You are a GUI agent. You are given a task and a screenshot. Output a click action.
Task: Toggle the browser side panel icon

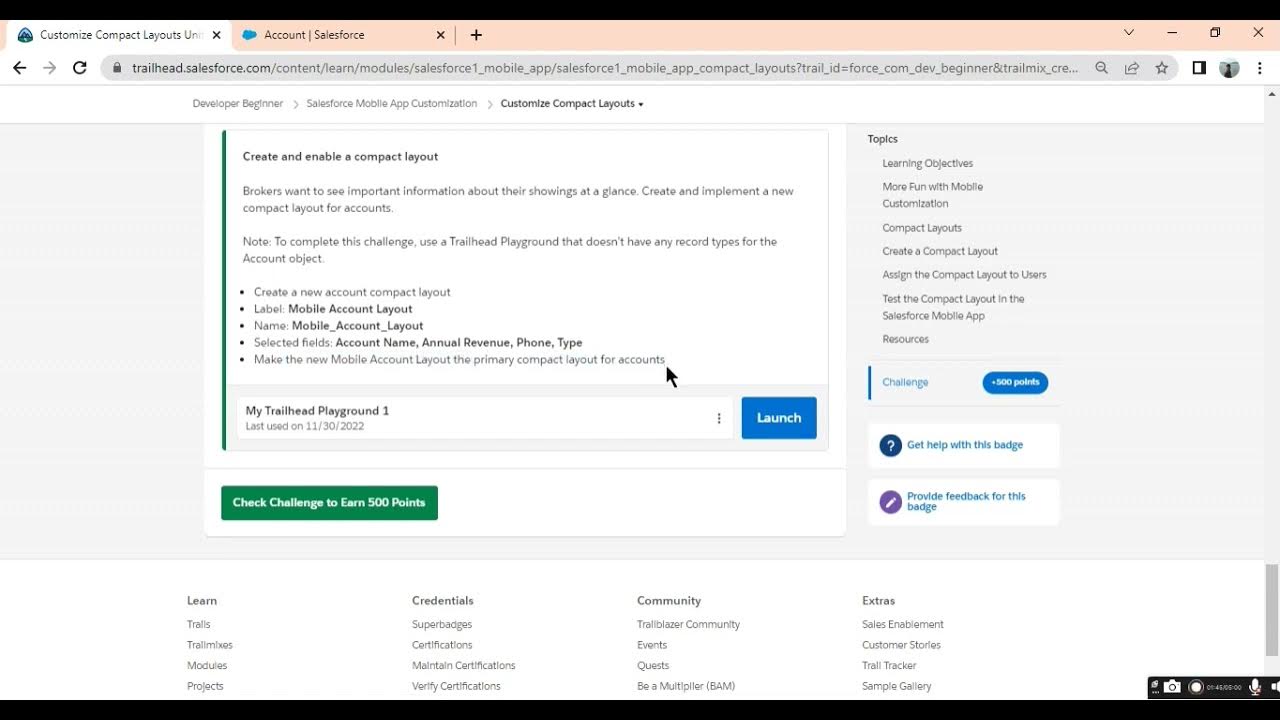(1199, 68)
